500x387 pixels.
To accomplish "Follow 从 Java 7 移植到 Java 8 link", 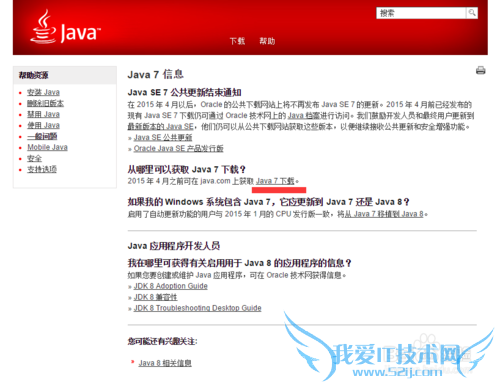I will 384,214.
